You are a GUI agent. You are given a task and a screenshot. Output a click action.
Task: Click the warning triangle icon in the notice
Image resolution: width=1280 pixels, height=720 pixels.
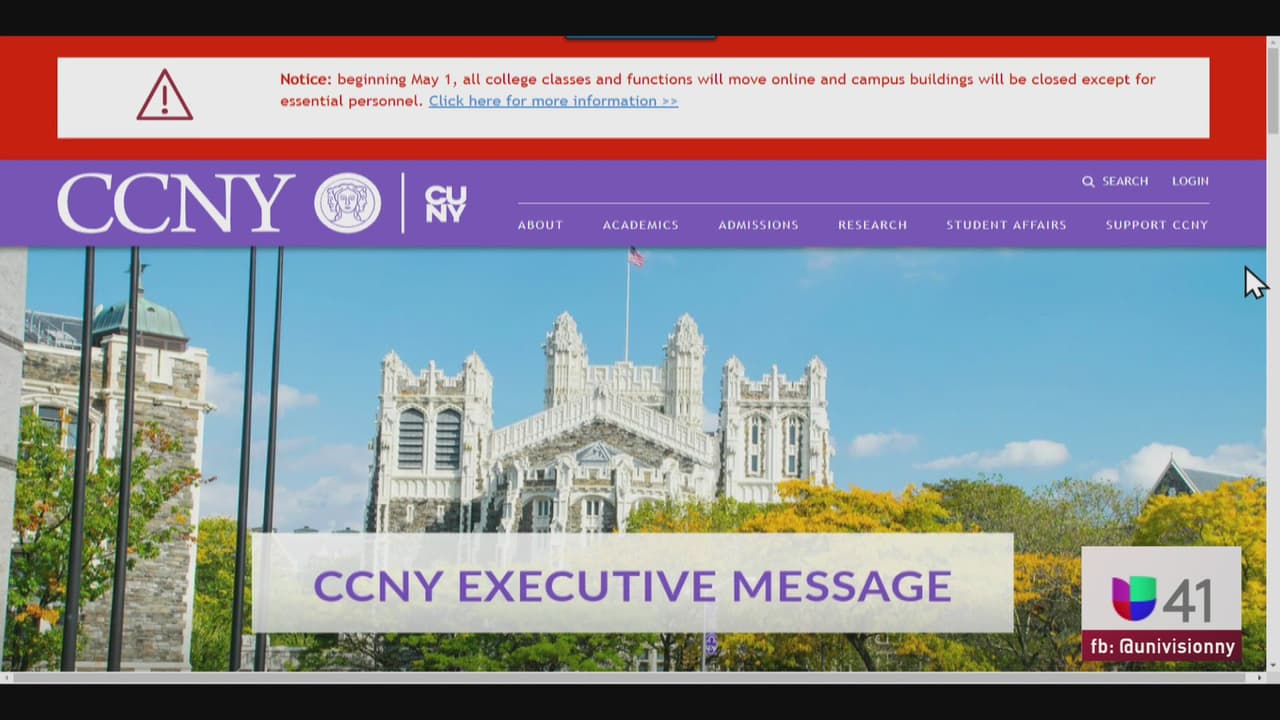164,96
